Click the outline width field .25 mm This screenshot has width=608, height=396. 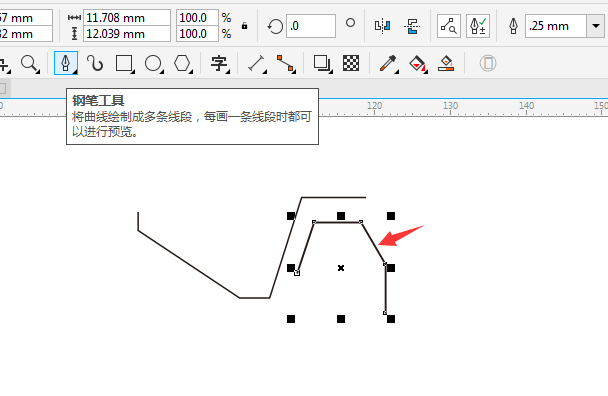coord(556,26)
